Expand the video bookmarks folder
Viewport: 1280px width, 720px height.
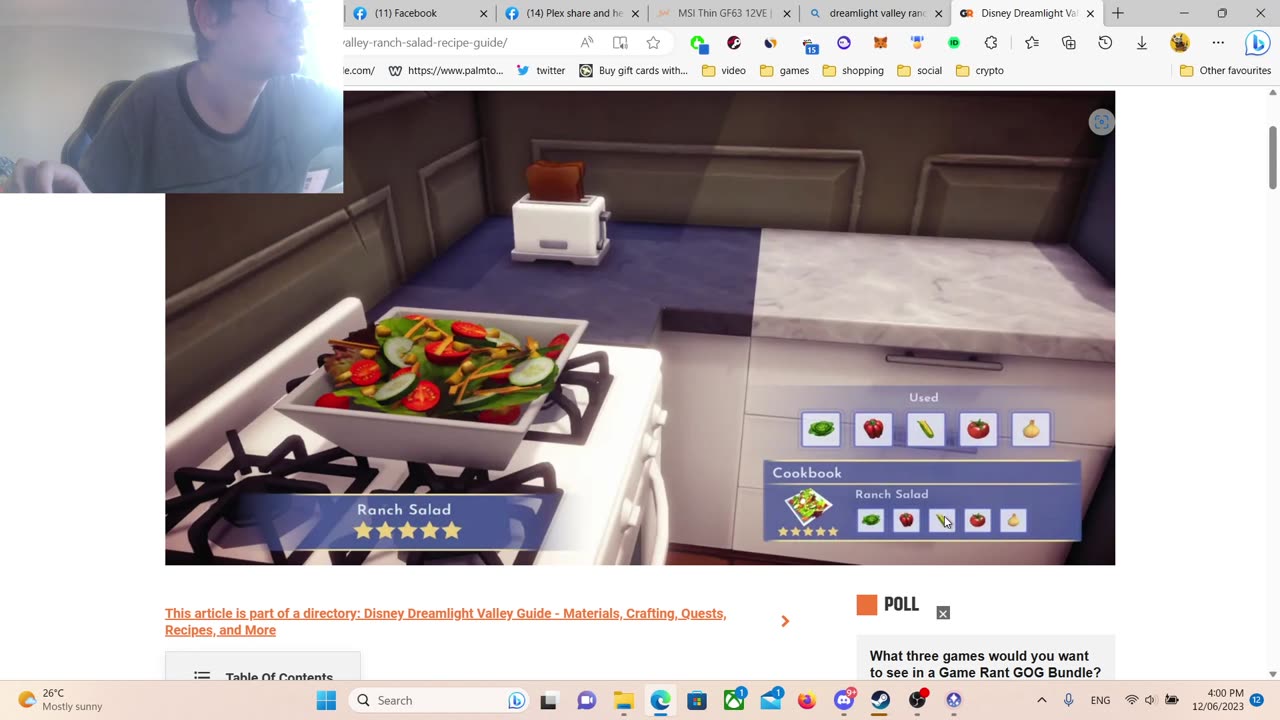point(724,71)
